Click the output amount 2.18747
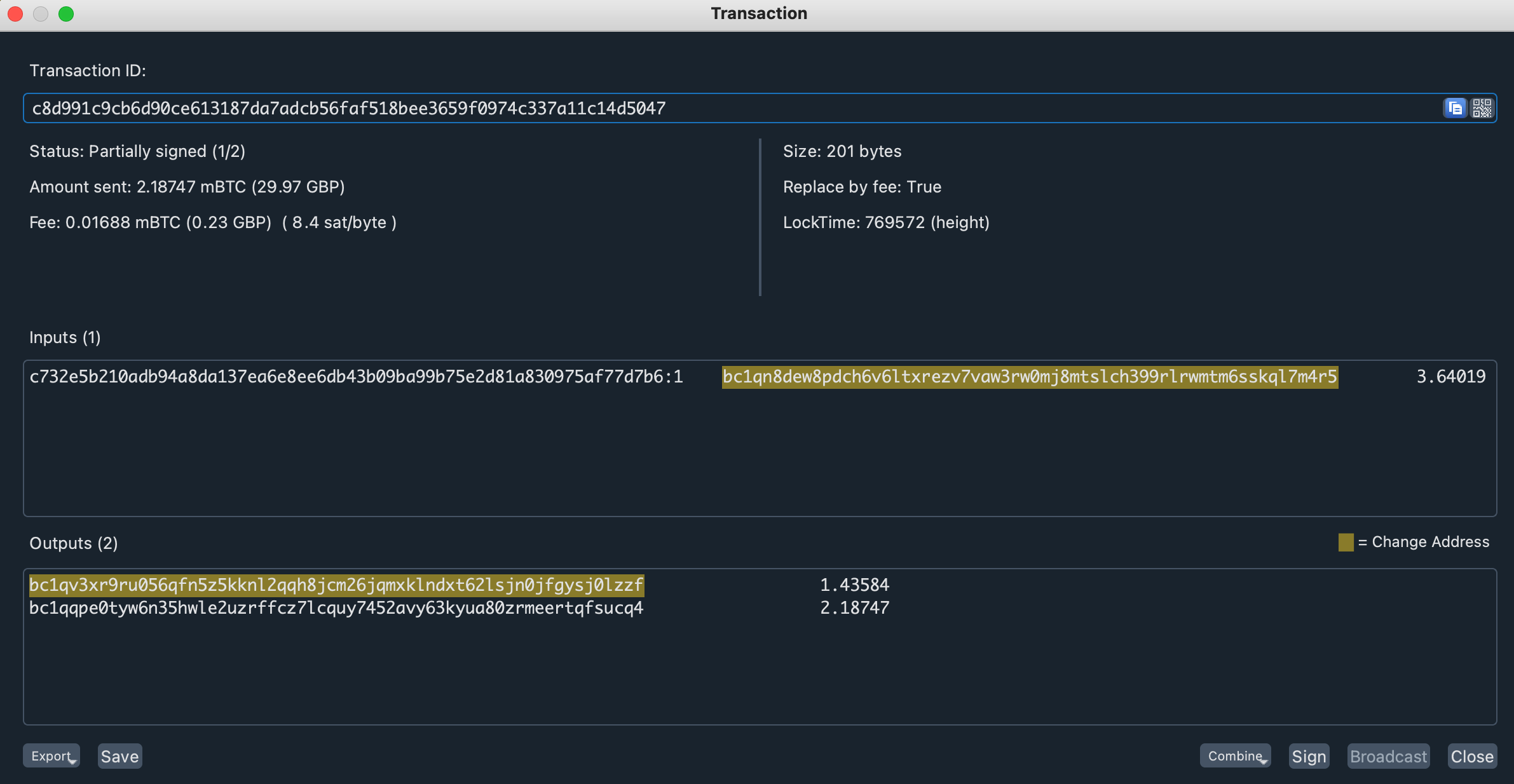 point(854,608)
